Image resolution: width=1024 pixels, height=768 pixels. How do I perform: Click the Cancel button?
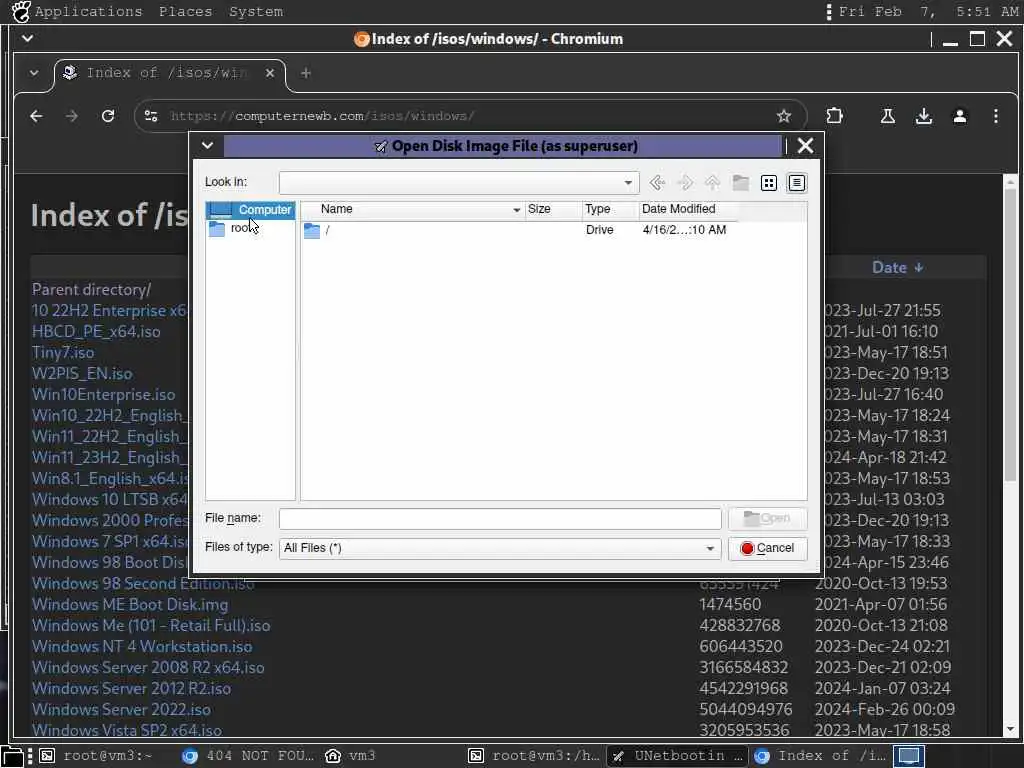(x=767, y=549)
